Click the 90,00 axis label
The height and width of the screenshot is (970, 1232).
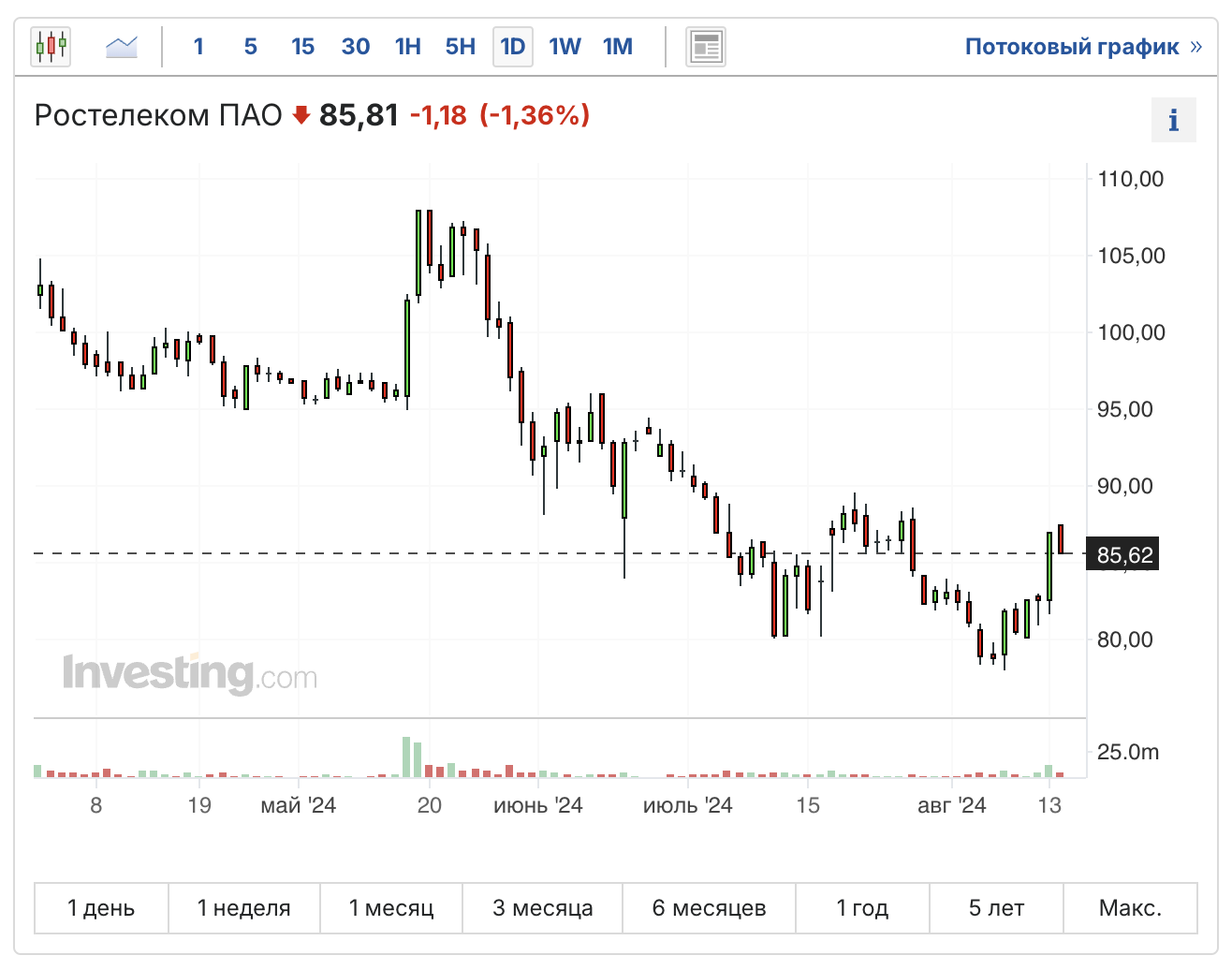point(1124,486)
